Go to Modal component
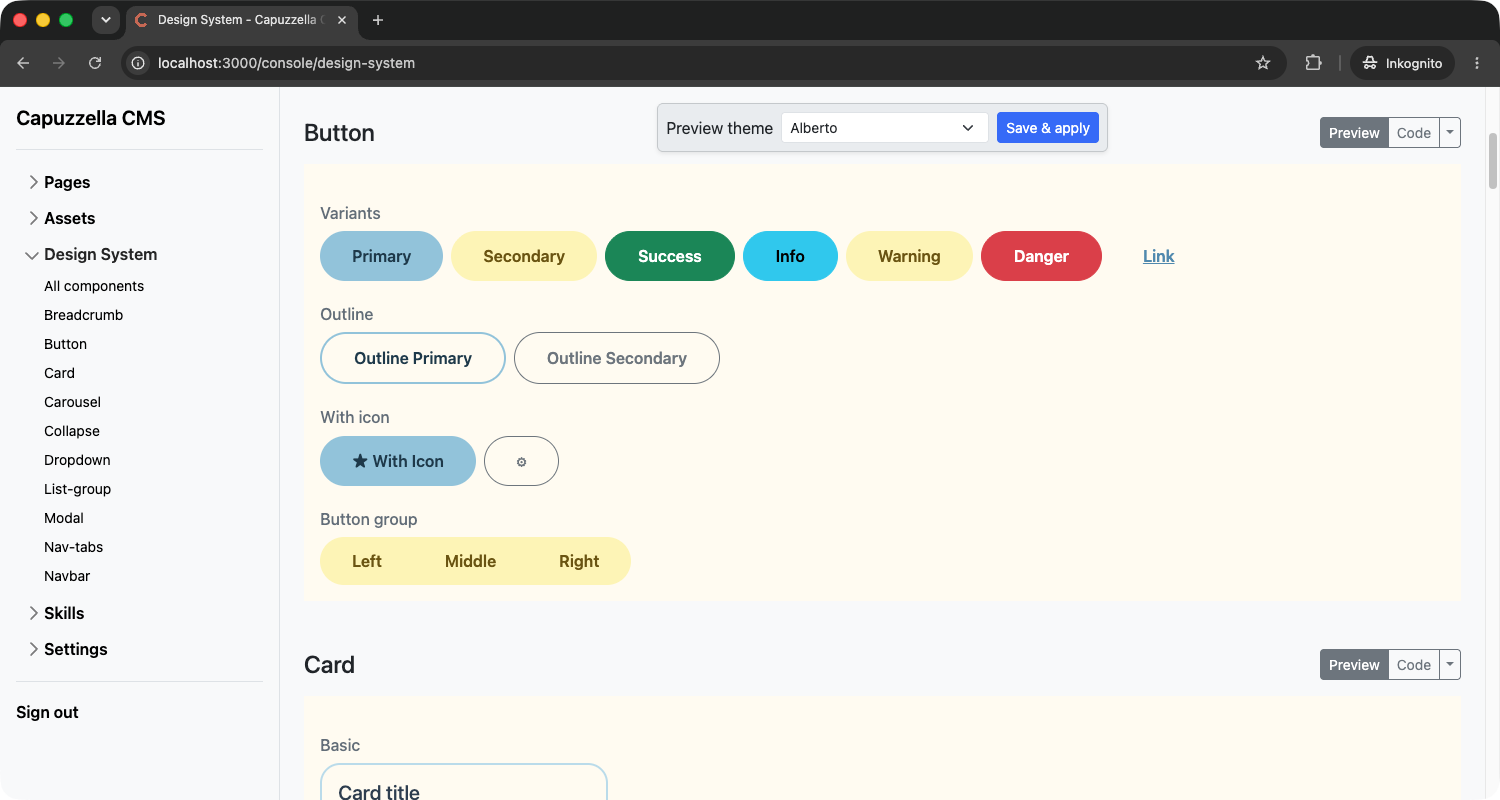The height and width of the screenshot is (800, 1500). click(x=64, y=518)
